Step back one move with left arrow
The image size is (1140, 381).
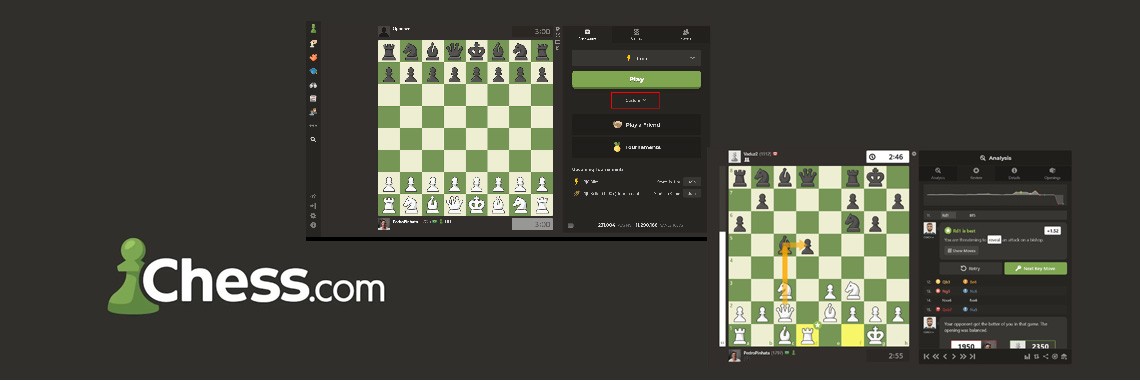pyautogui.click(x=944, y=356)
